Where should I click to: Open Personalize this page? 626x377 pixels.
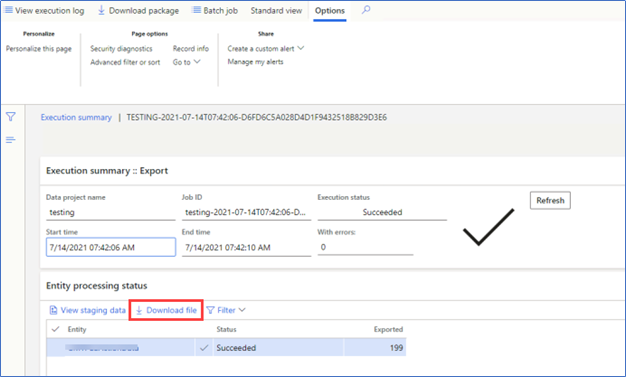click(x=39, y=49)
